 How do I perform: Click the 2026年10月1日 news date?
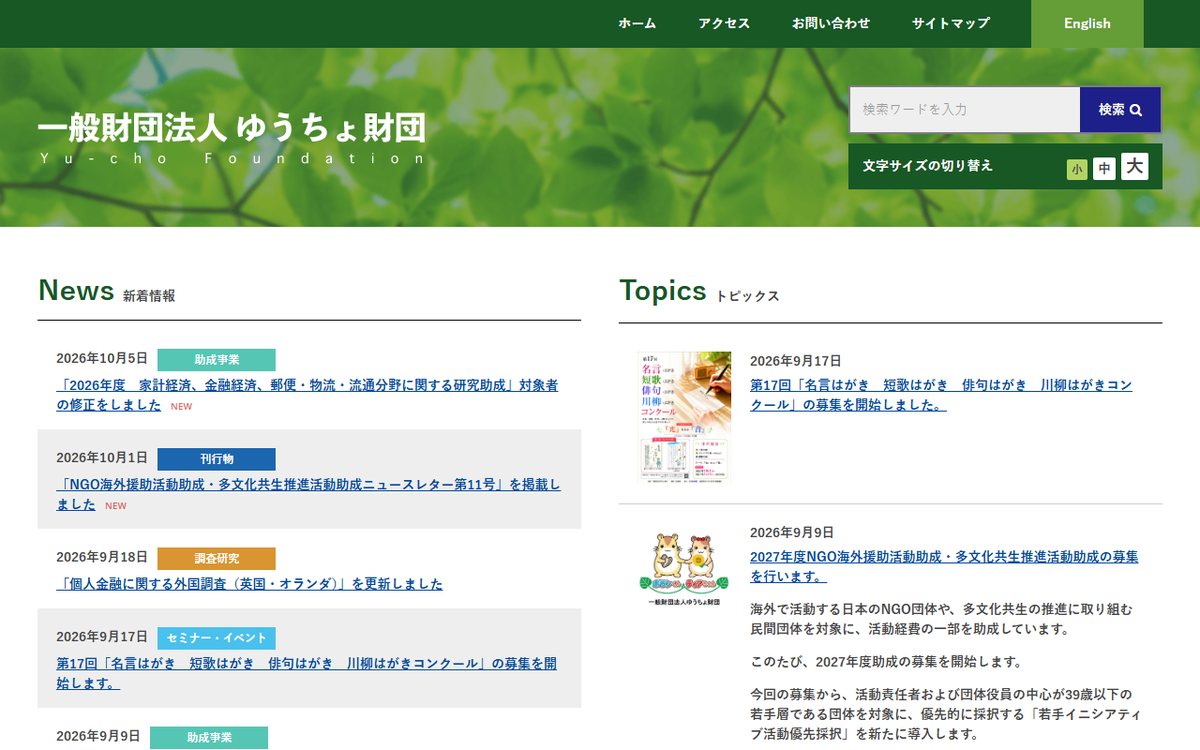point(102,457)
